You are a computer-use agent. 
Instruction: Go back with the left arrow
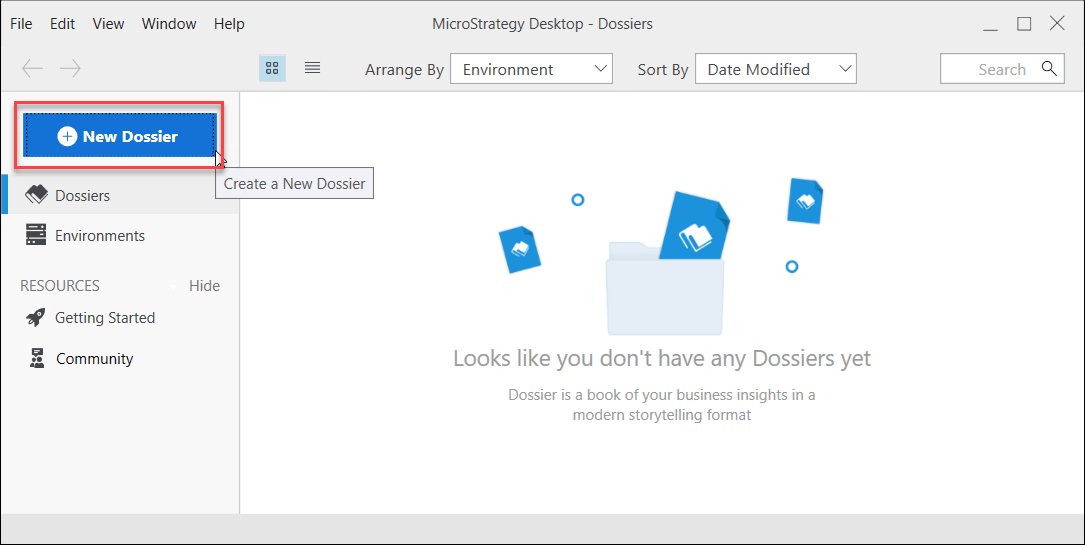(33, 68)
